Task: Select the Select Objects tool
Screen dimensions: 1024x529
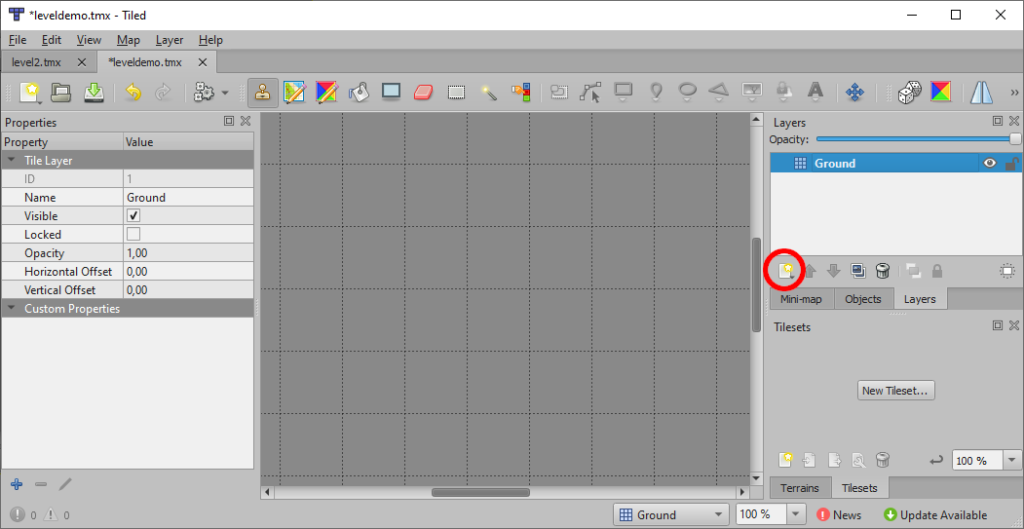Action: 558,93
